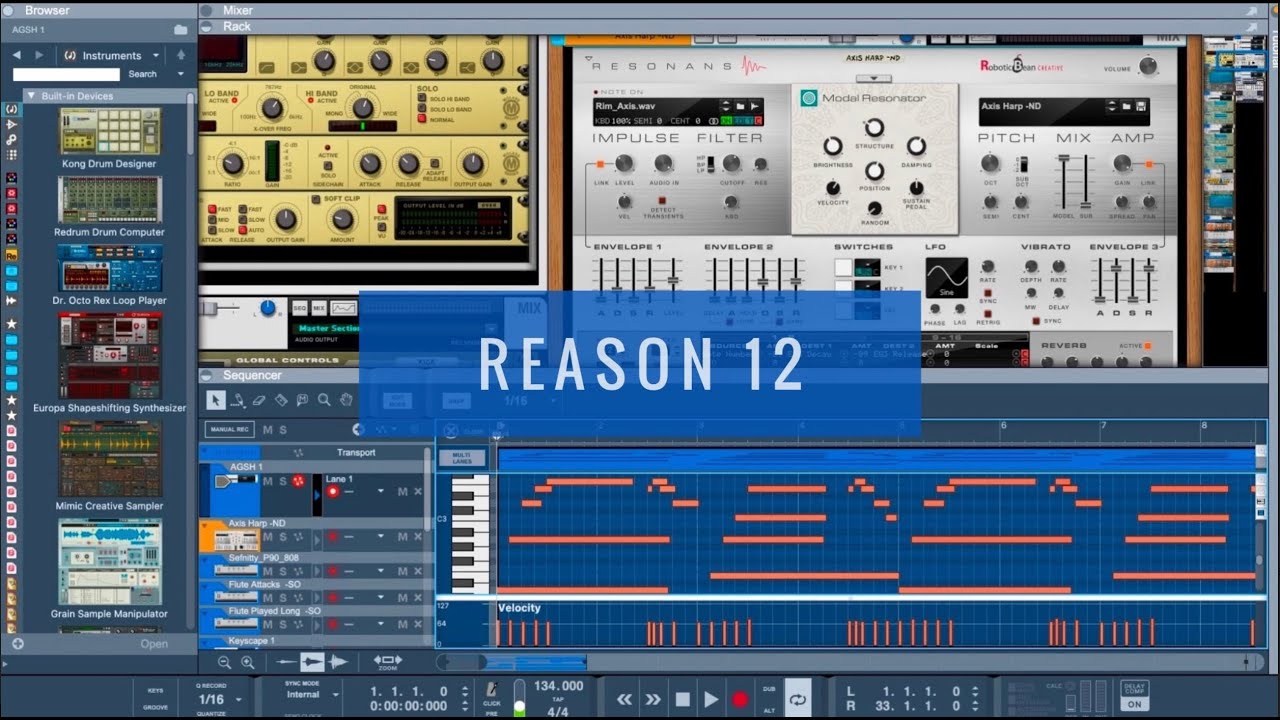
Task: Select the Hand tool in sequencer toolbar
Action: (346, 400)
